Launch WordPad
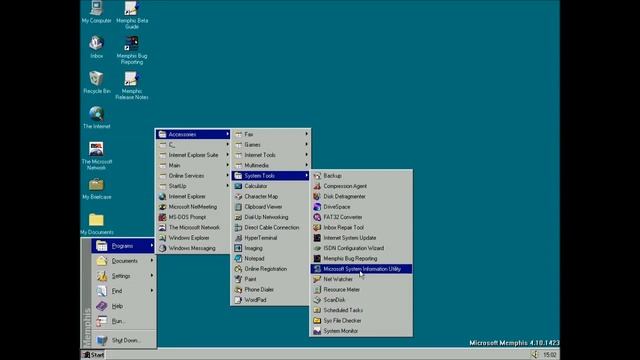Screen dimensions: 640x360 [x=271, y=300]
